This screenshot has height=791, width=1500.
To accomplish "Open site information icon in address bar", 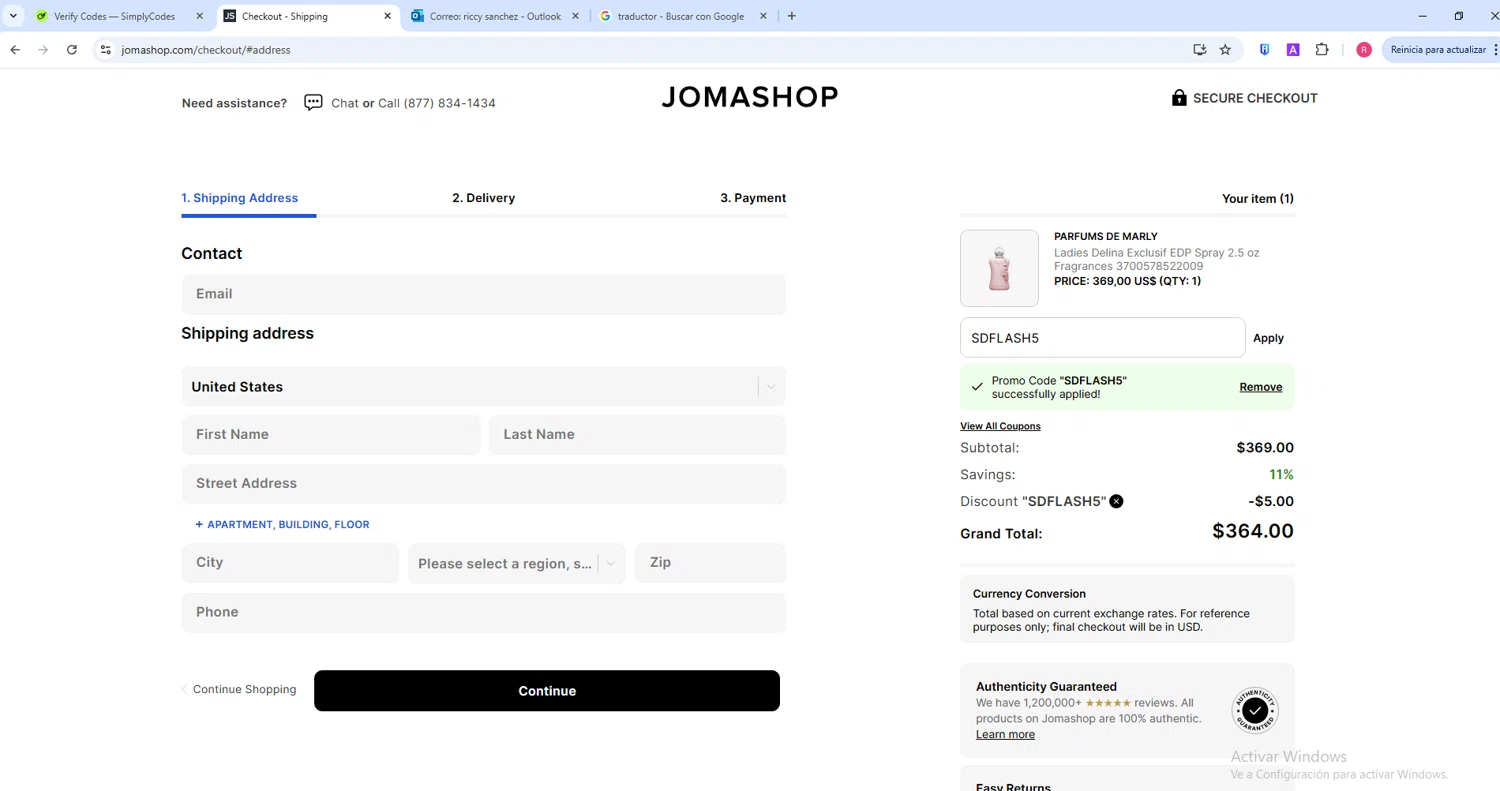I will click(106, 49).
